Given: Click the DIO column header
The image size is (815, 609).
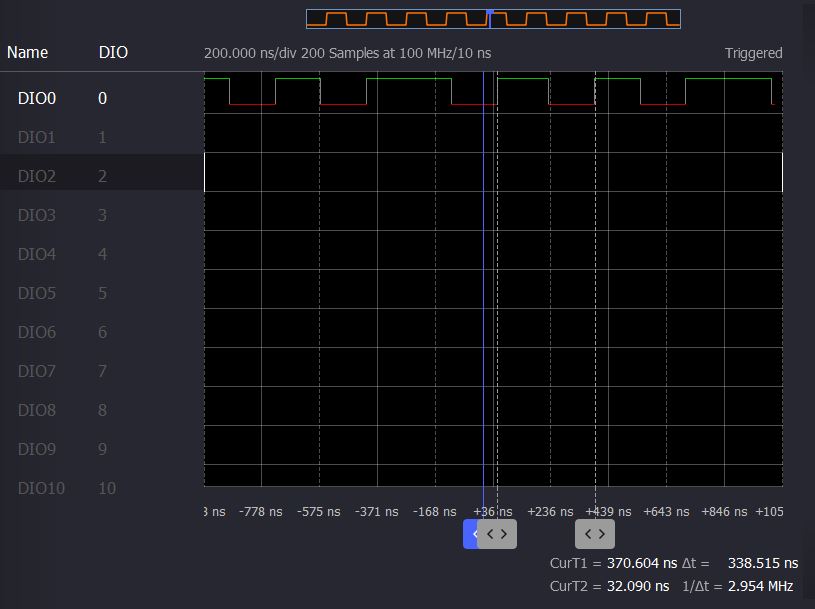Looking at the screenshot, I should [x=113, y=52].
